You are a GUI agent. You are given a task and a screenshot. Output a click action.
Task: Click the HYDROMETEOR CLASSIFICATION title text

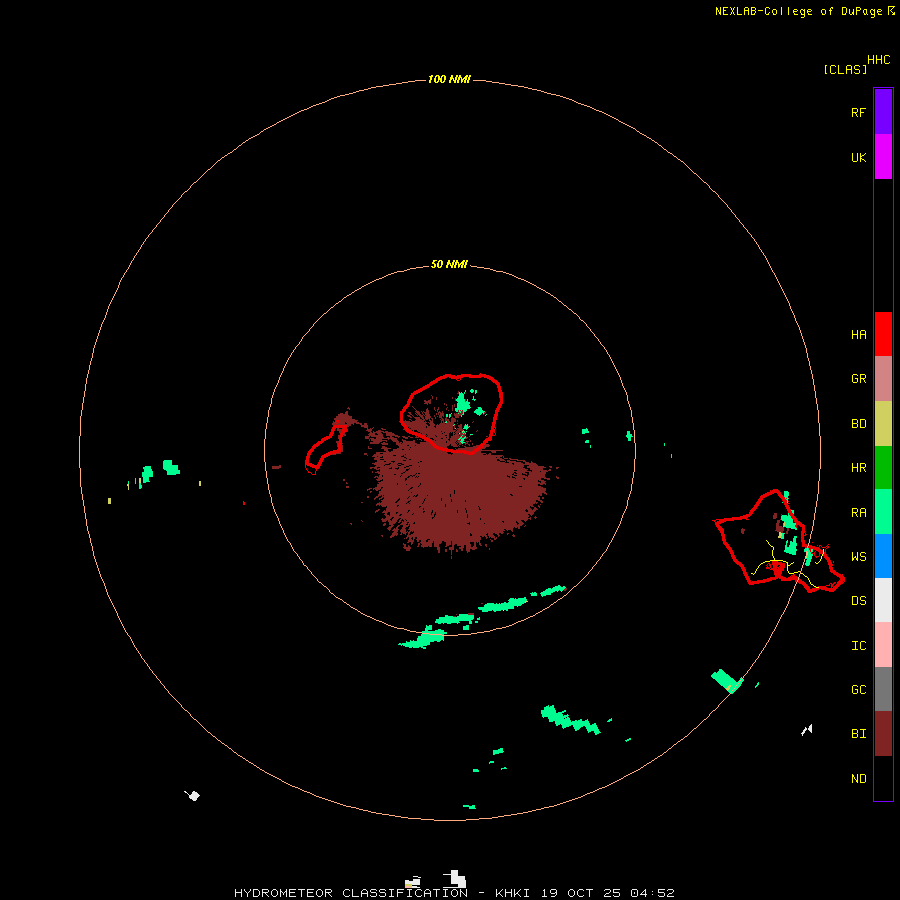point(351,893)
